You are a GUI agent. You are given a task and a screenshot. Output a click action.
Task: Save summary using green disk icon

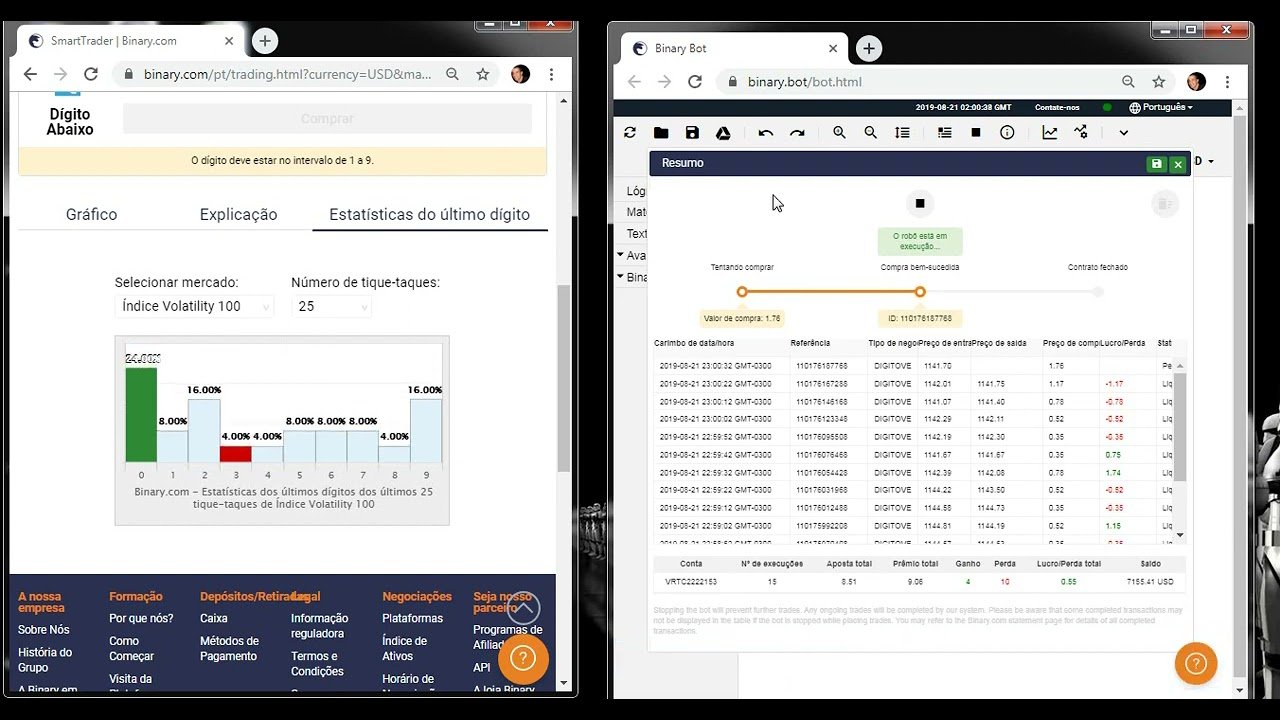coord(1157,164)
